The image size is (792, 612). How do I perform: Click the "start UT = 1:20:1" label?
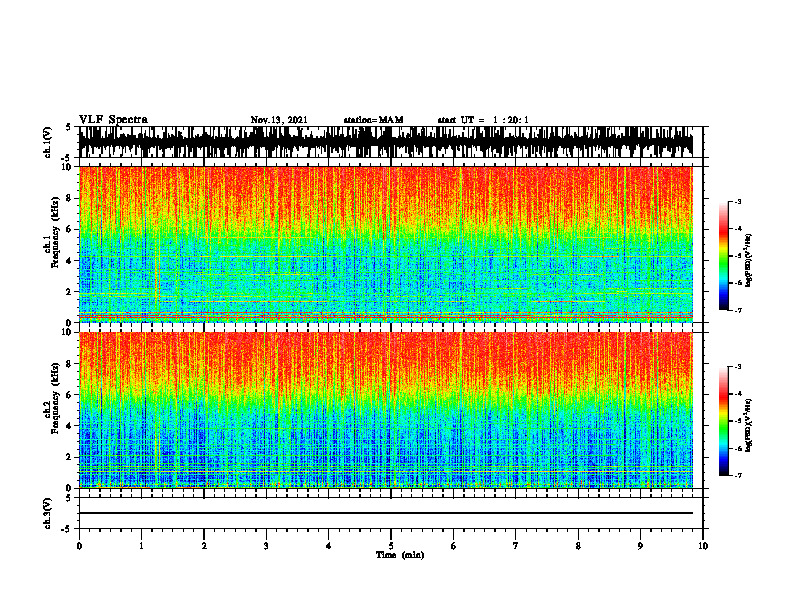(483, 120)
